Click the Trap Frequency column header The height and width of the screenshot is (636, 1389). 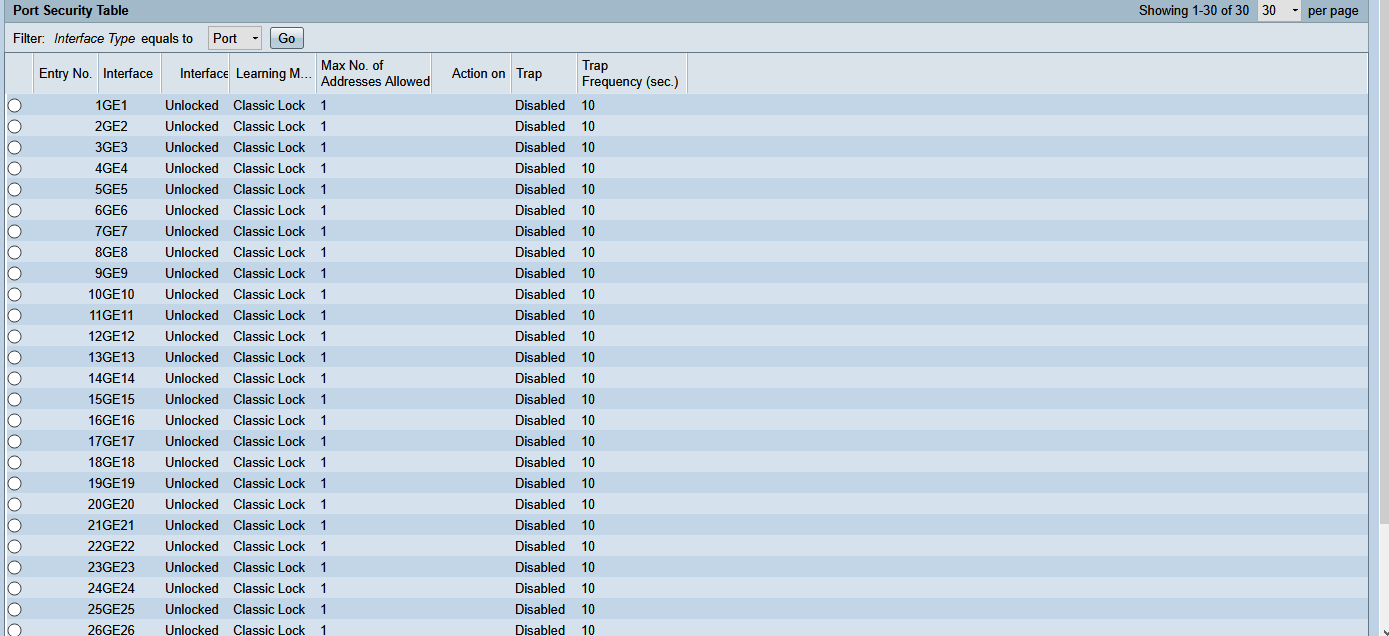(630, 74)
